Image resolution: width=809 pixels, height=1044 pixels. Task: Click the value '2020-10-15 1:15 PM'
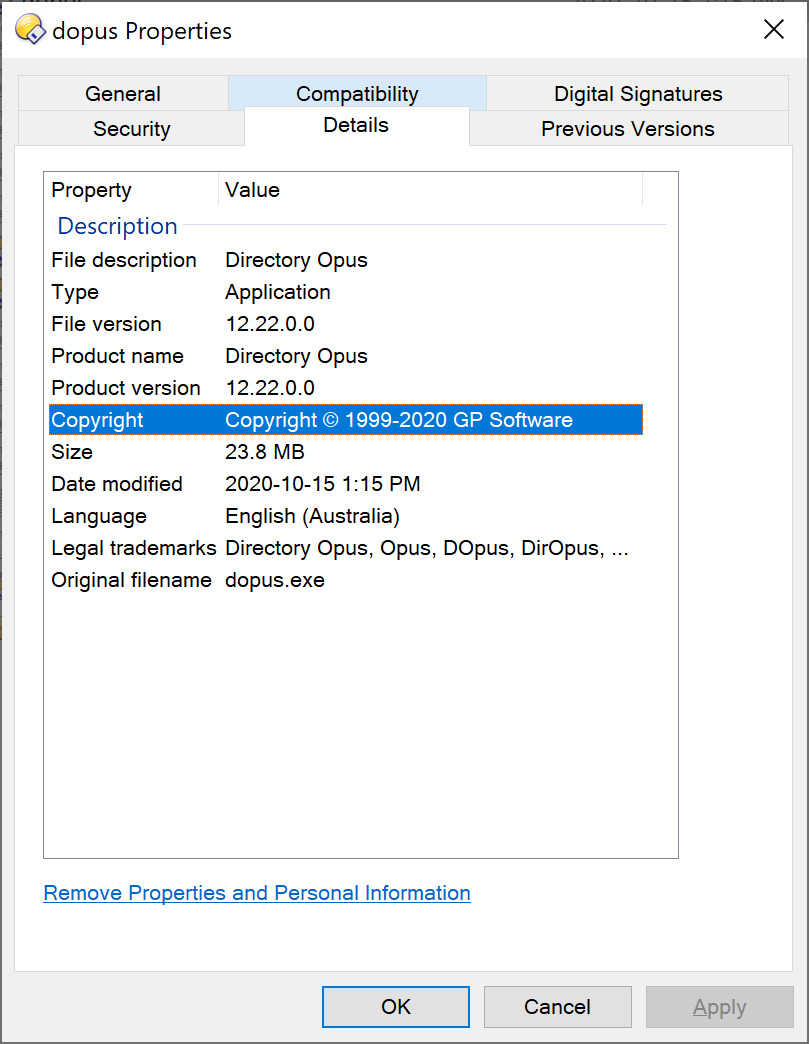(322, 483)
